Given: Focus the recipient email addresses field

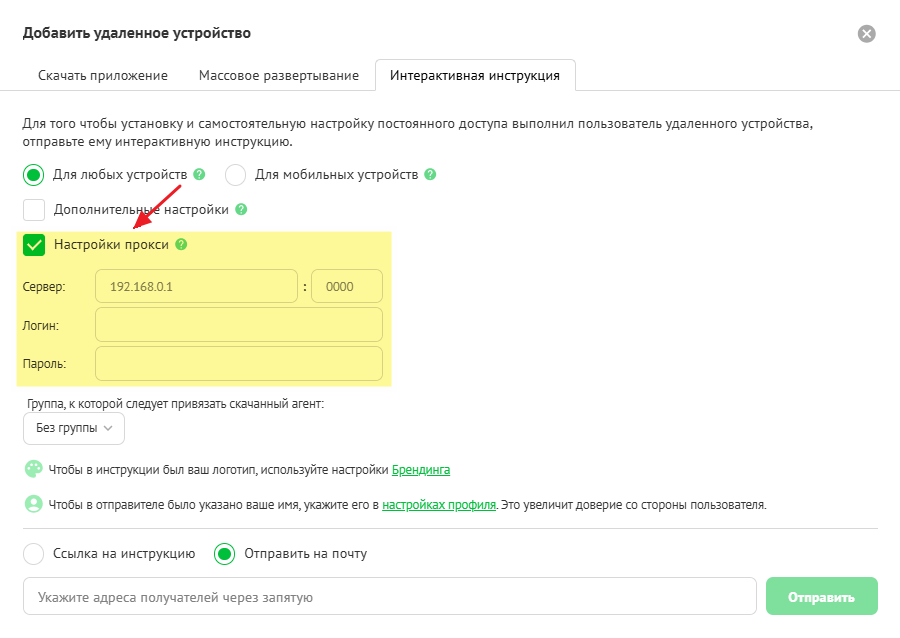Looking at the screenshot, I should [x=389, y=597].
